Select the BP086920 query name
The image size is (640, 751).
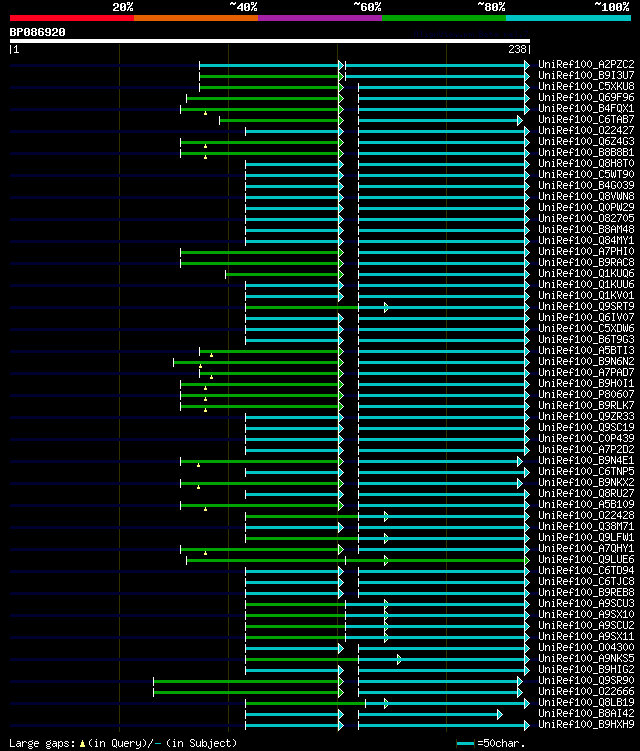pyautogui.click(x=37, y=32)
